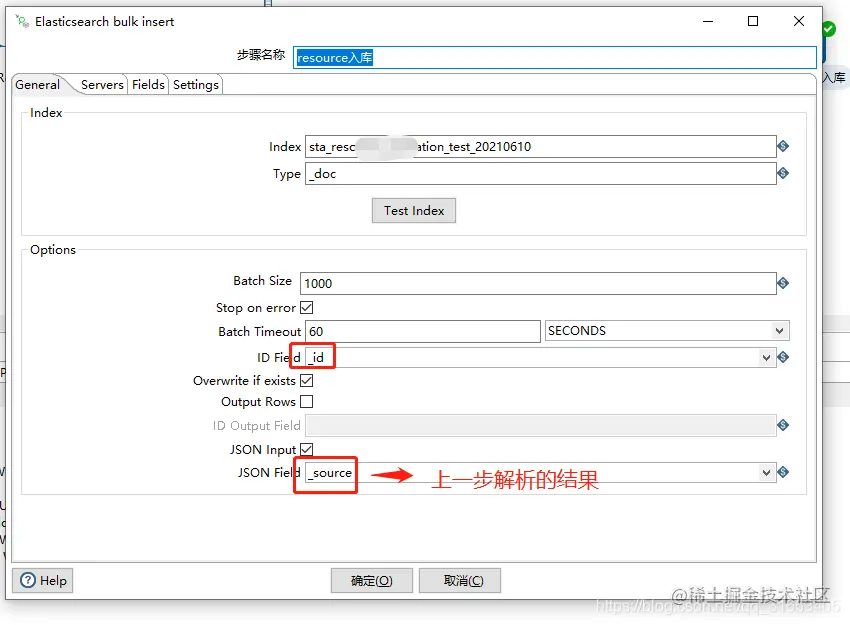
Task: Switch to the Servers tab
Action: [102, 85]
